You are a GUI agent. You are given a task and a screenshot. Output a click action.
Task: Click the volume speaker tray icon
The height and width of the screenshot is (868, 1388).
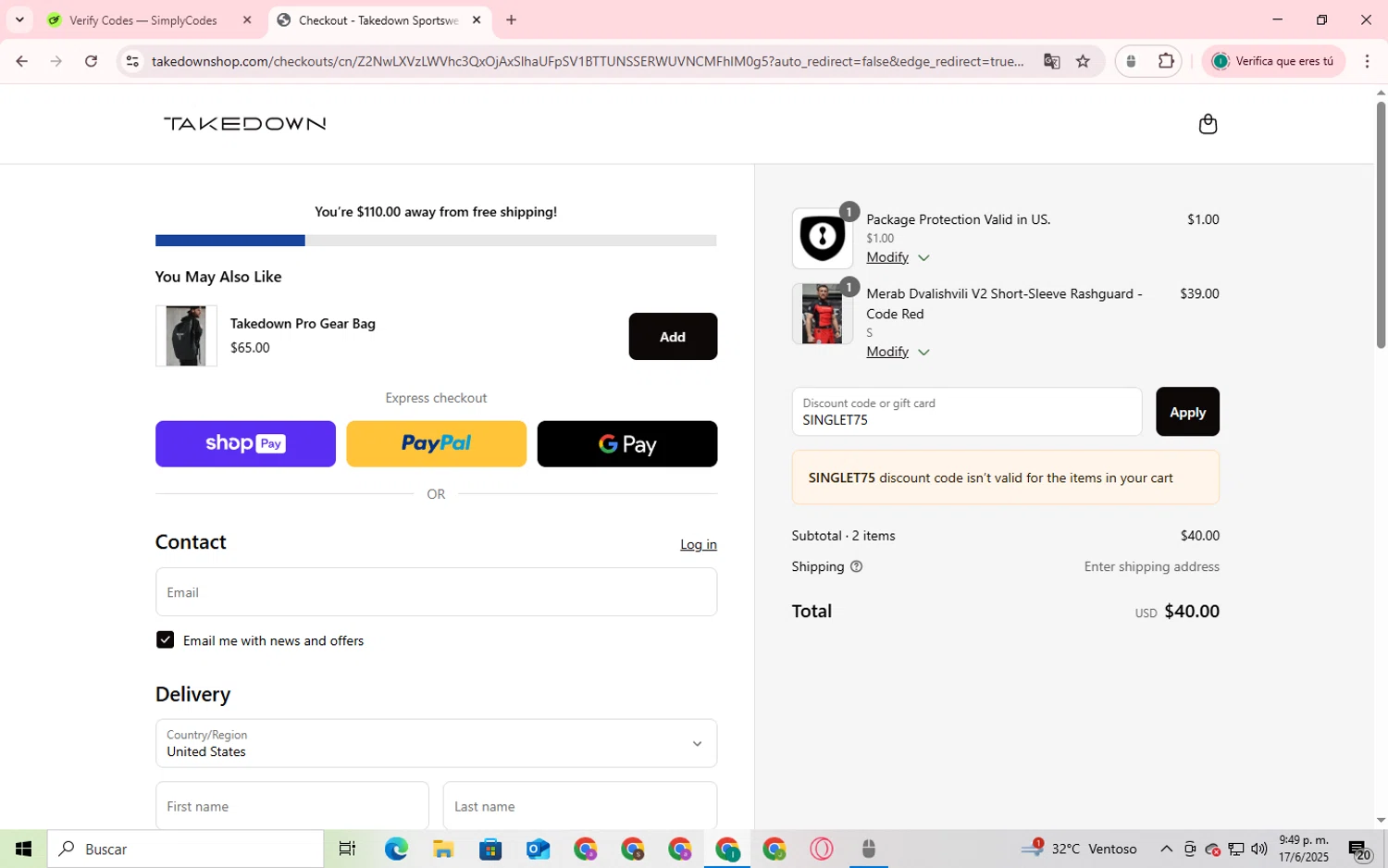[x=1259, y=849]
